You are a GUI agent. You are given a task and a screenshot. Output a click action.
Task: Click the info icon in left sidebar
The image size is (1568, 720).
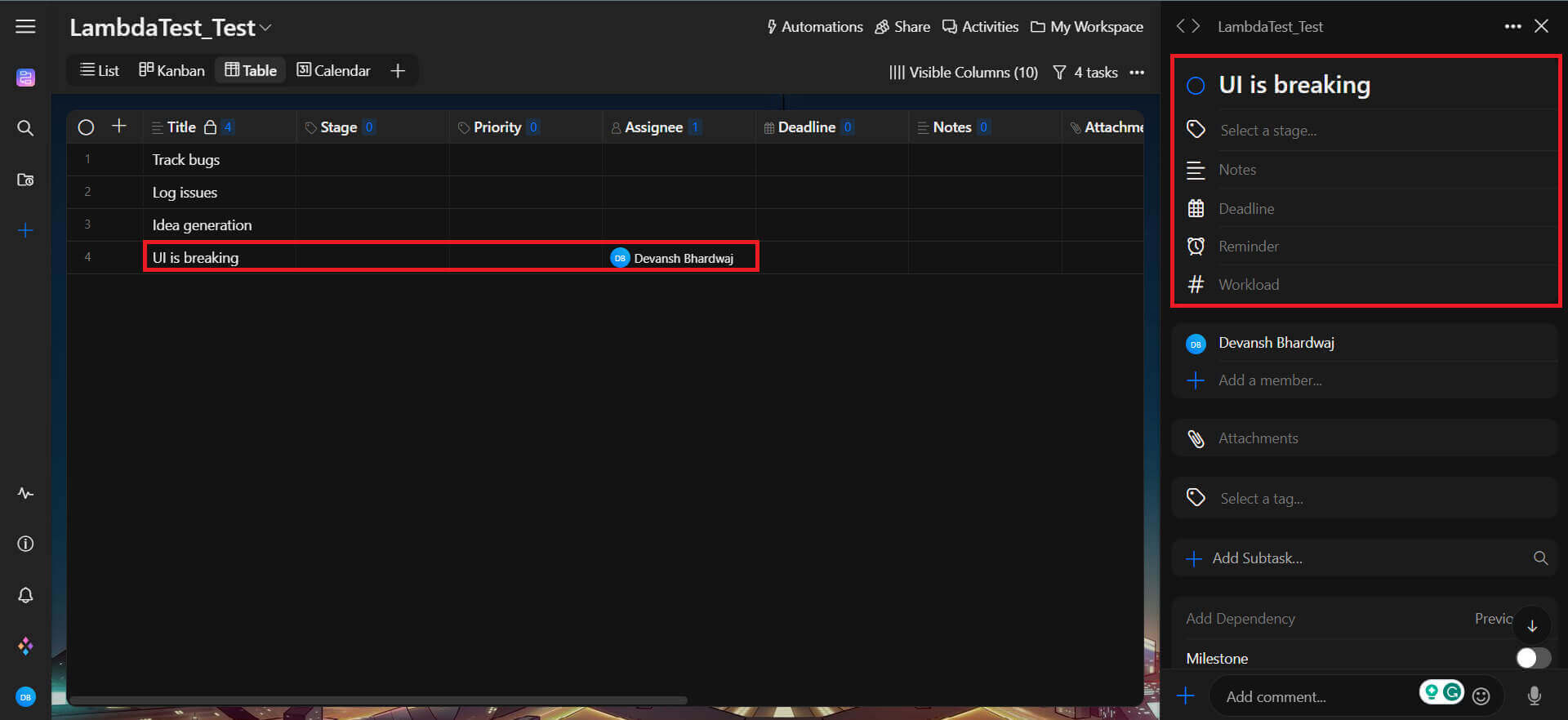click(x=25, y=544)
